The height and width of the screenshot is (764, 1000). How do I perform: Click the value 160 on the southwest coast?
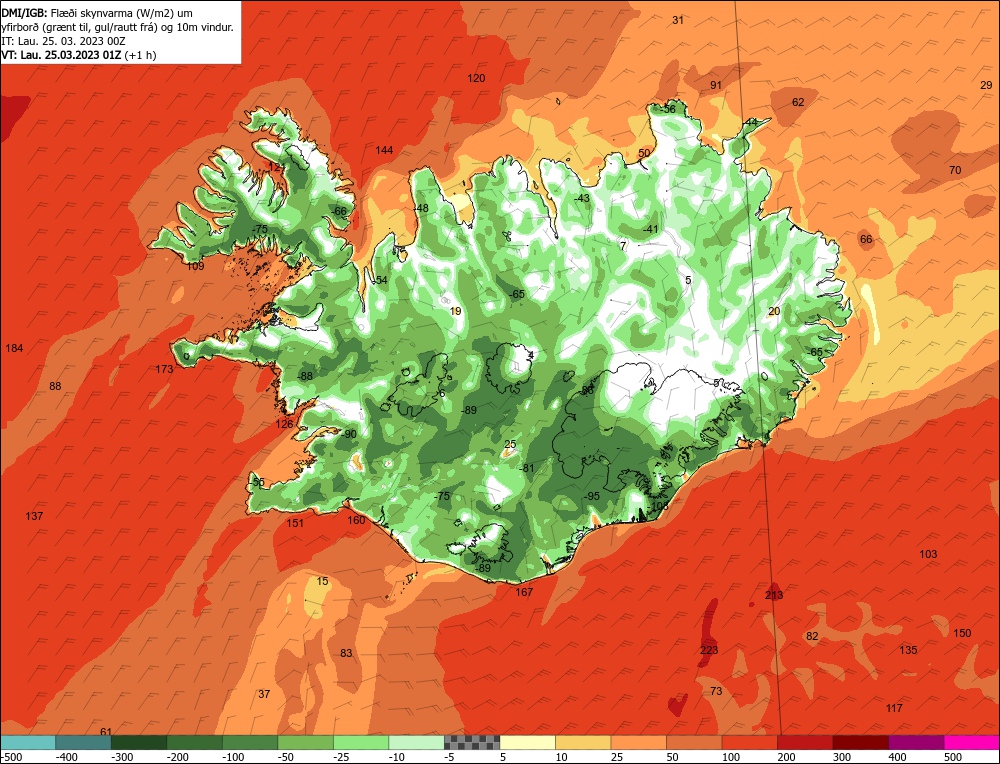pos(357,520)
